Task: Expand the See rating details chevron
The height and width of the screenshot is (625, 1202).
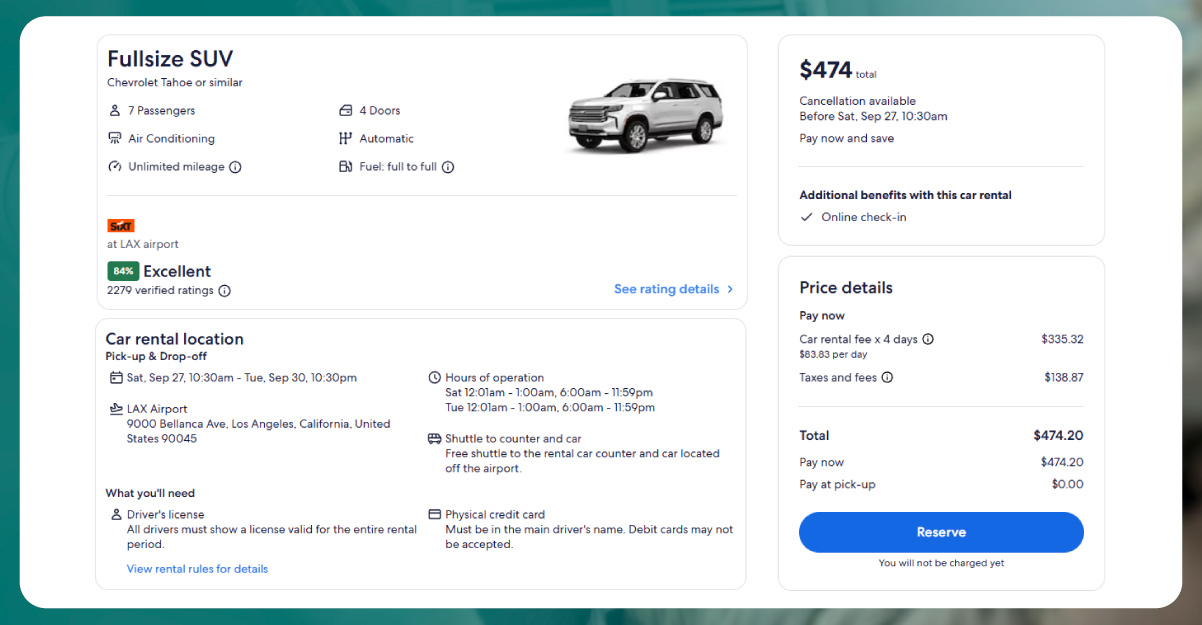Action: (x=730, y=289)
